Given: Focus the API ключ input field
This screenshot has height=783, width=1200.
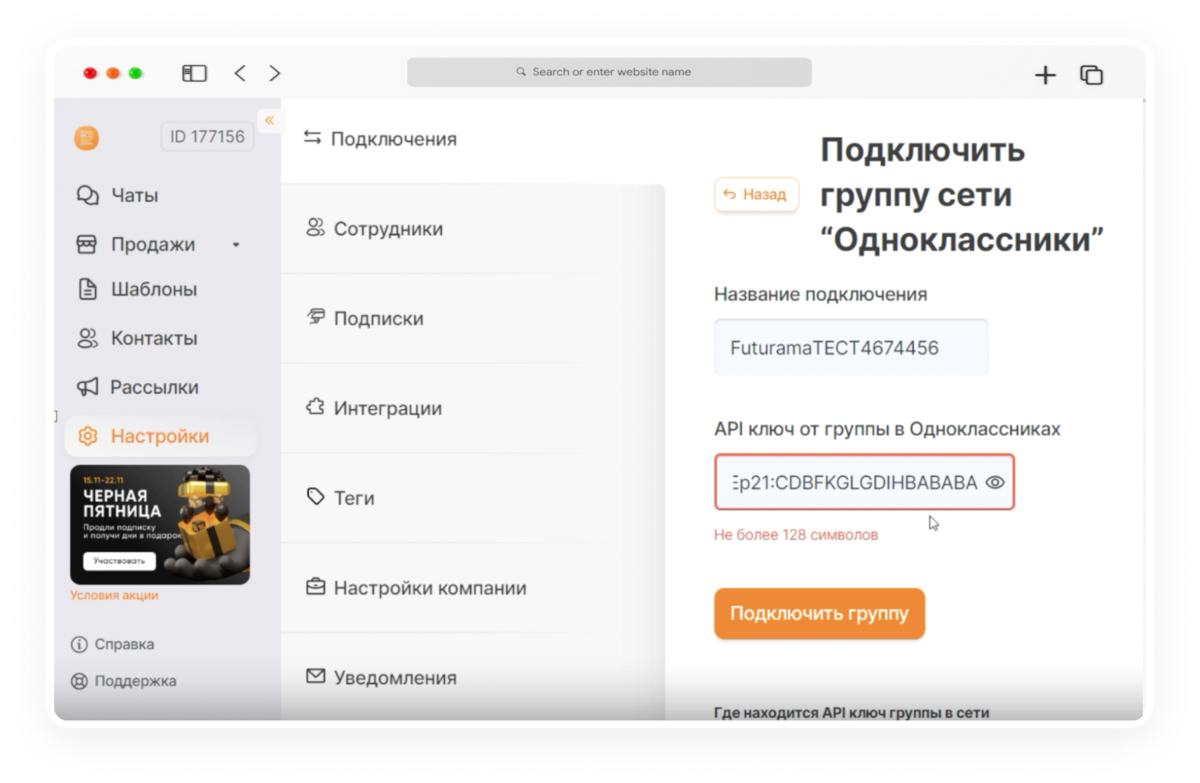Looking at the screenshot, I should click(x=864, y=482).
